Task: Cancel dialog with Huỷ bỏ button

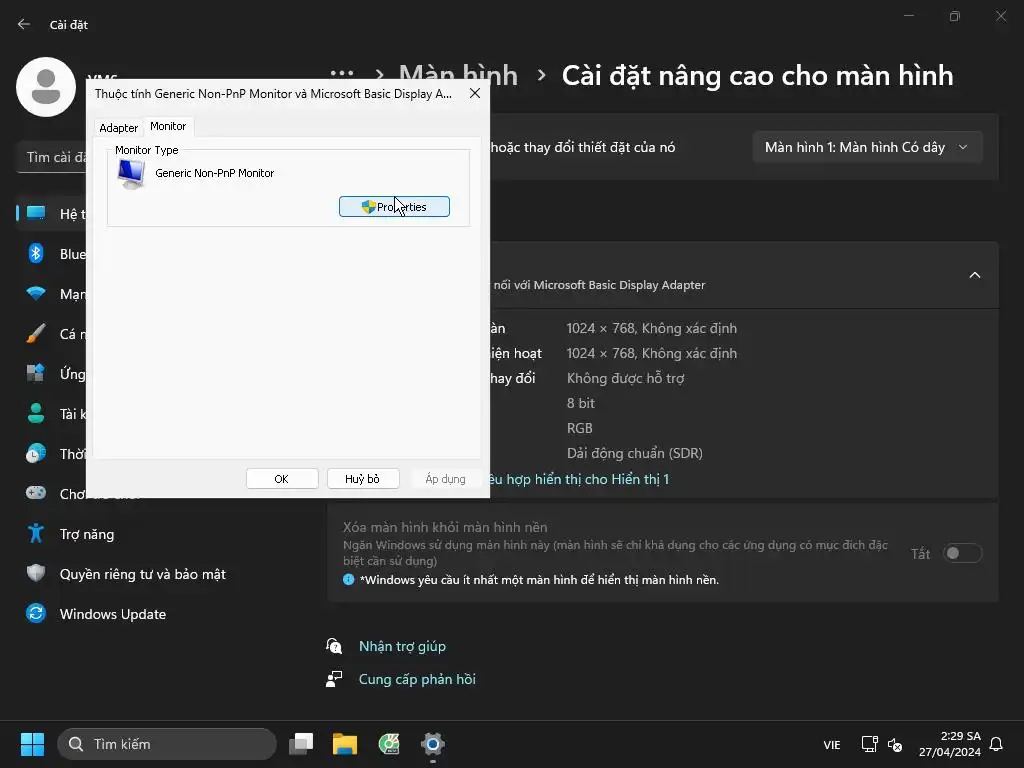Action: point(362,479)
